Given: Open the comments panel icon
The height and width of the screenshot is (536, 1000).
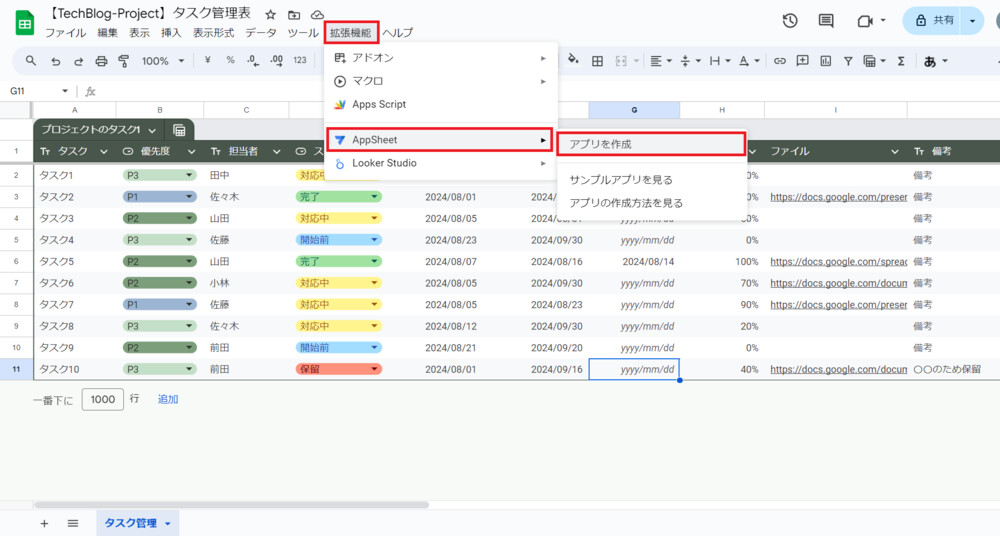Looking at the screenshot, I should [826, 21].
